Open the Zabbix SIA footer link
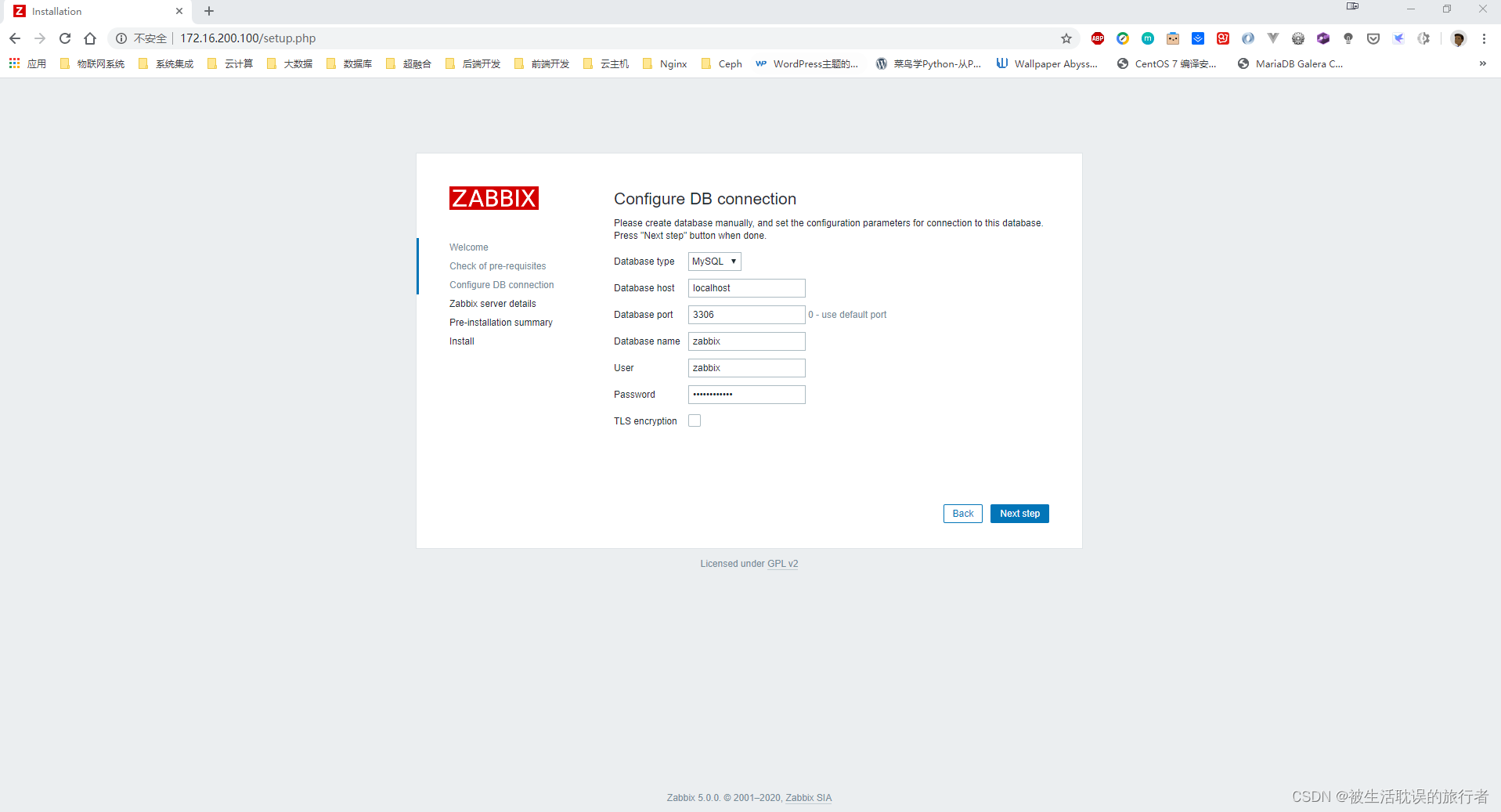 pyautogui.click(x=809, y=798)
